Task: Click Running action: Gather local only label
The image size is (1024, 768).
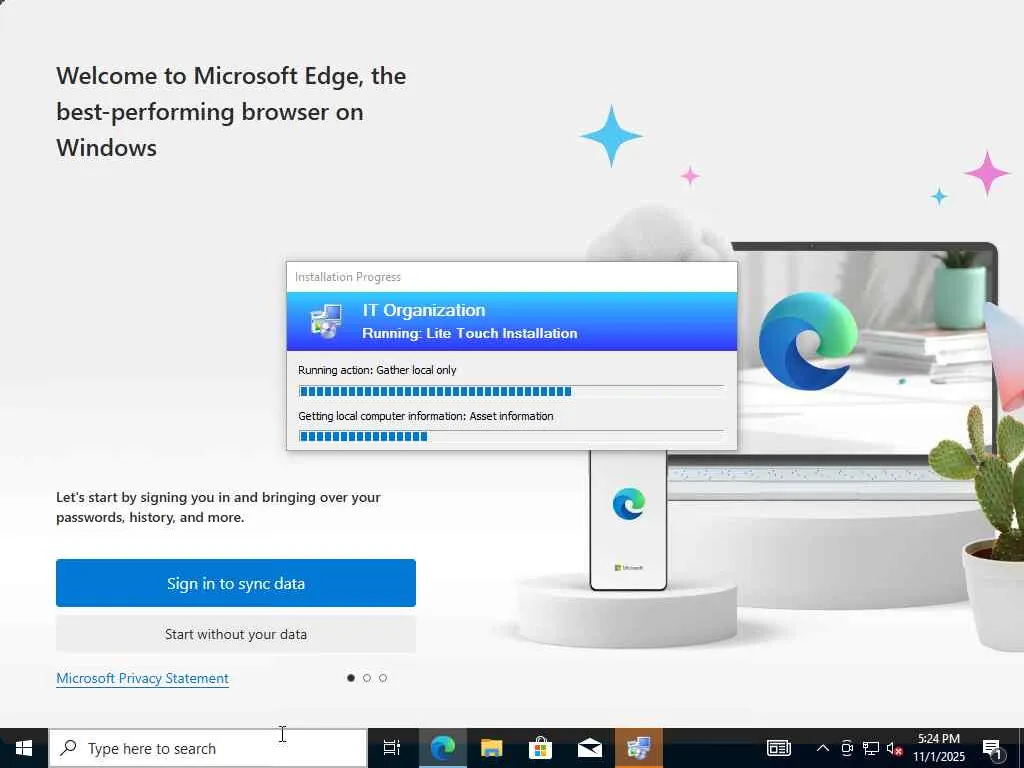Action: point(377,370)
